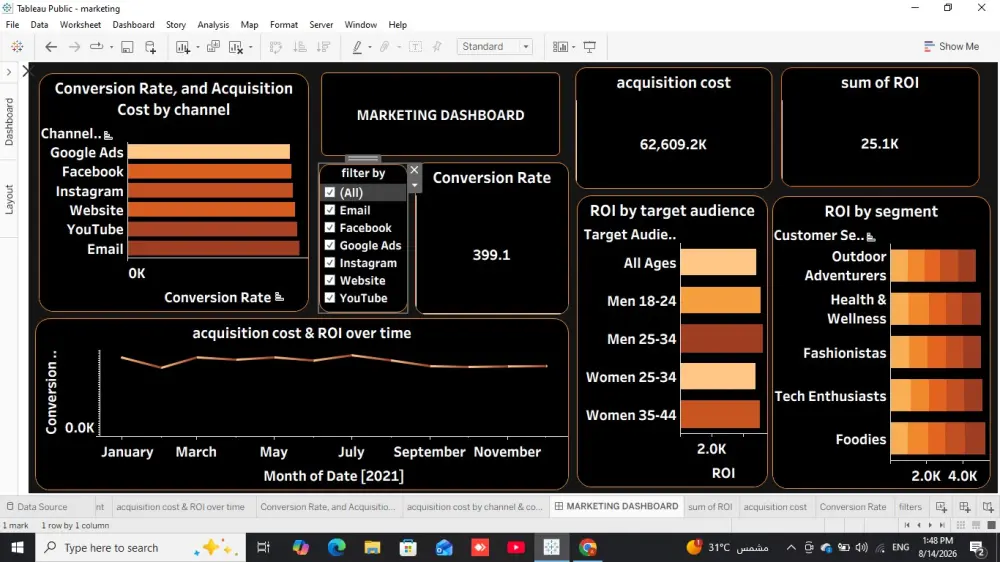Click sort icon next to Conversion Rate axis
Screen dimensions: 1000x562
(x=279, y=297)
